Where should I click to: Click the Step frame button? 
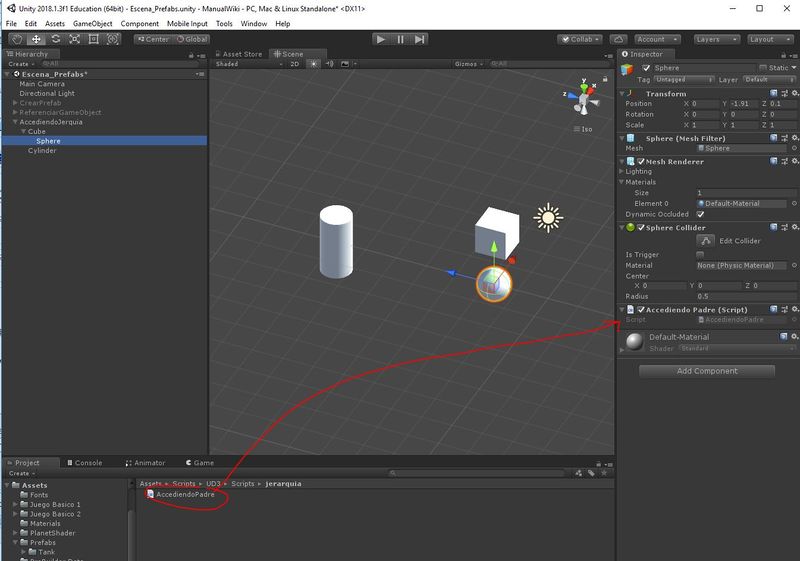(419, 39)
